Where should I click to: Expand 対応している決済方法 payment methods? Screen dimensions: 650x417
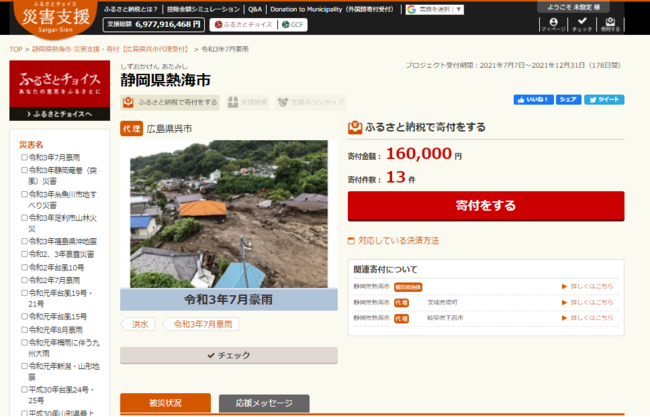click(397, 241)
